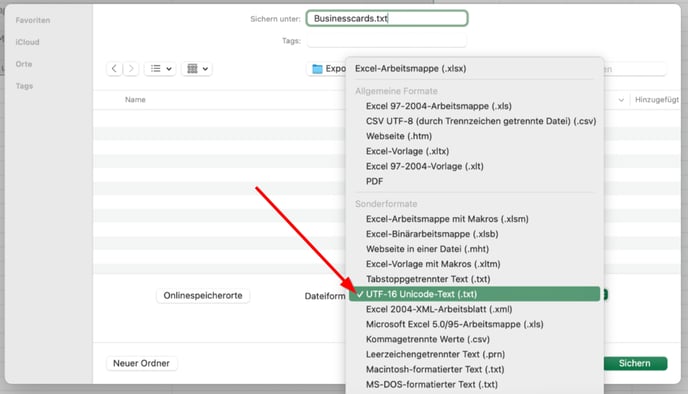Sort by the Name column header
This screenshot has height=394, width=688.
point(135,100)
